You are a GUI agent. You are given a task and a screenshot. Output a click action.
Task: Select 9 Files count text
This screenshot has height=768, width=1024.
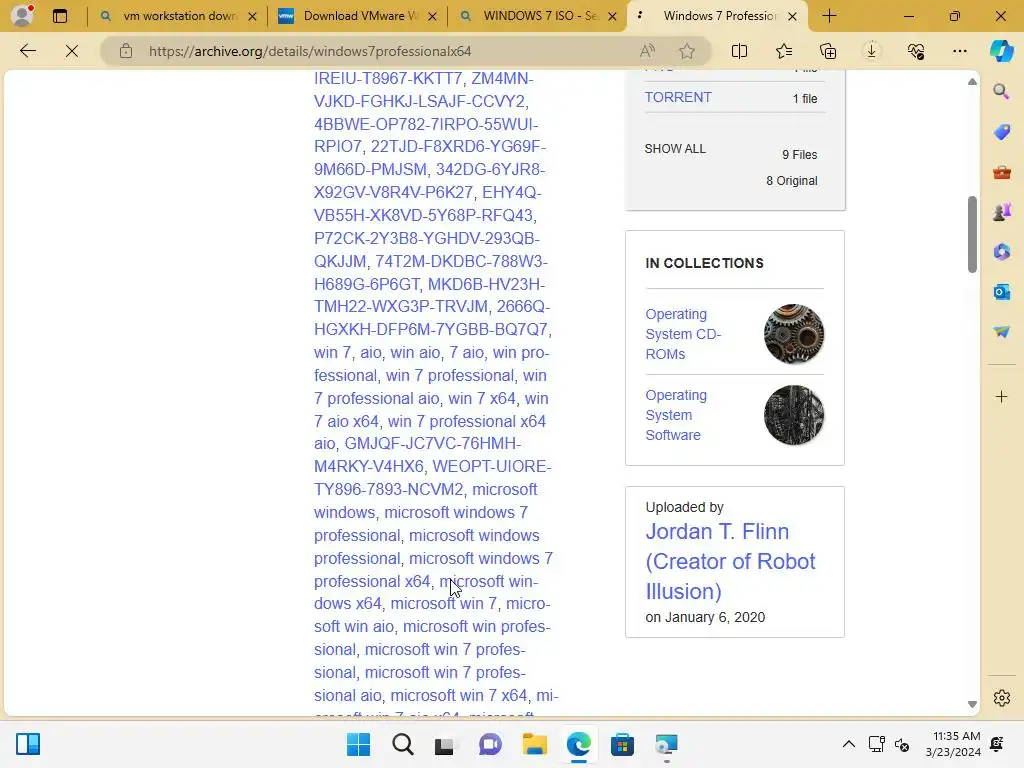point(799,155)
